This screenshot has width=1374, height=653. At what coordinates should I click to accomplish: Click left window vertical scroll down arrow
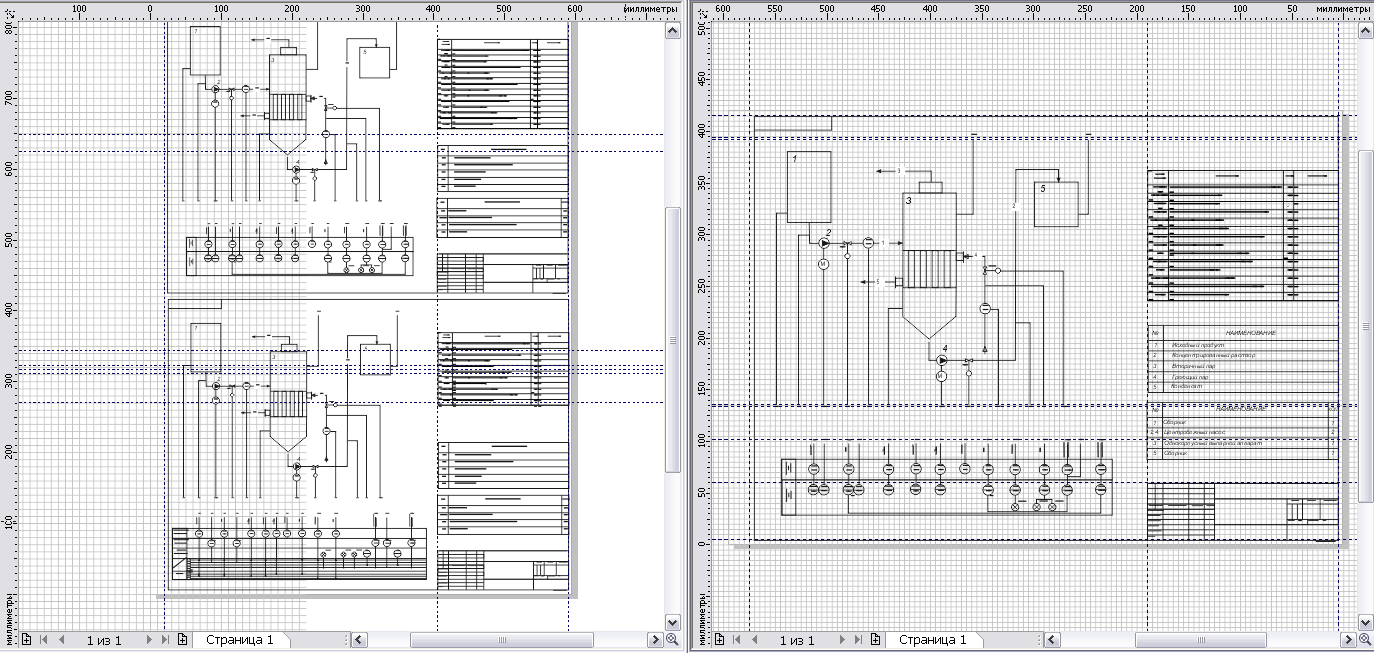coord(672,622)
